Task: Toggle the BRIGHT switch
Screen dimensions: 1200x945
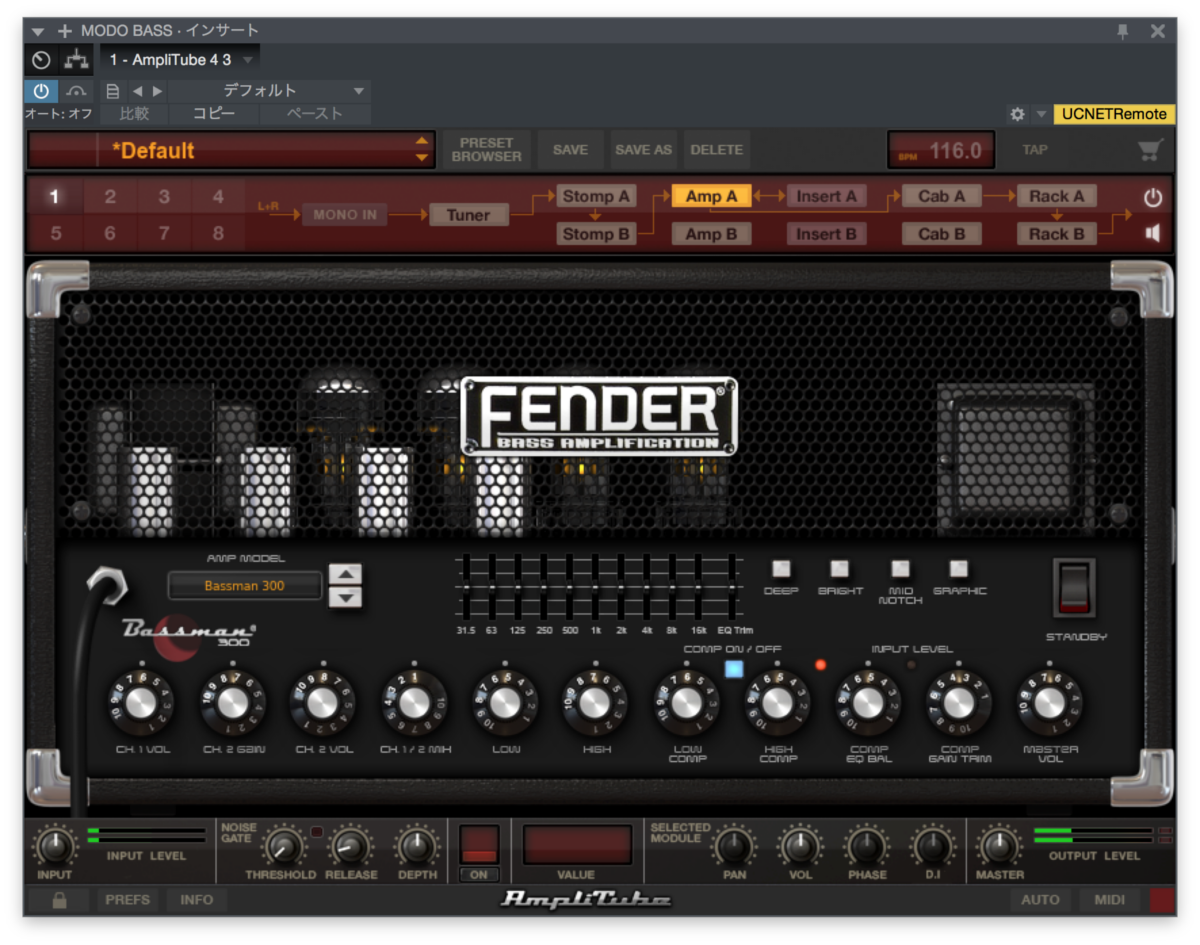Action: (x=840, y=569)
